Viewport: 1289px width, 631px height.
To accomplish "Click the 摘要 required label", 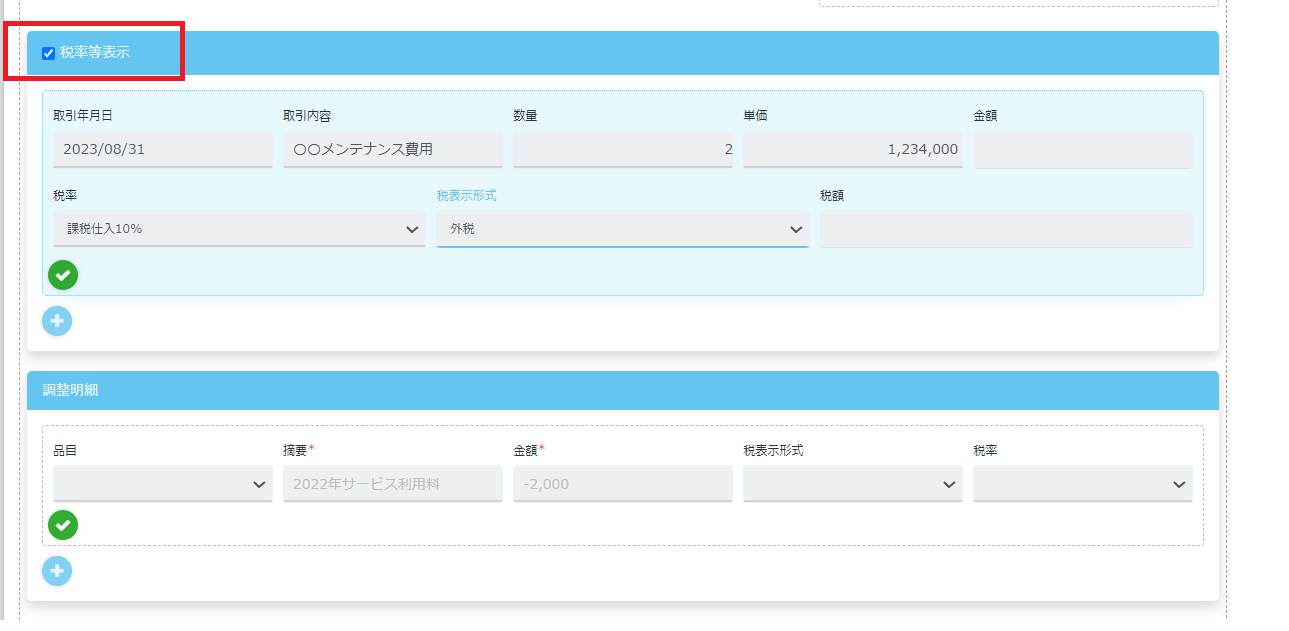I will [x=298, y=451].
